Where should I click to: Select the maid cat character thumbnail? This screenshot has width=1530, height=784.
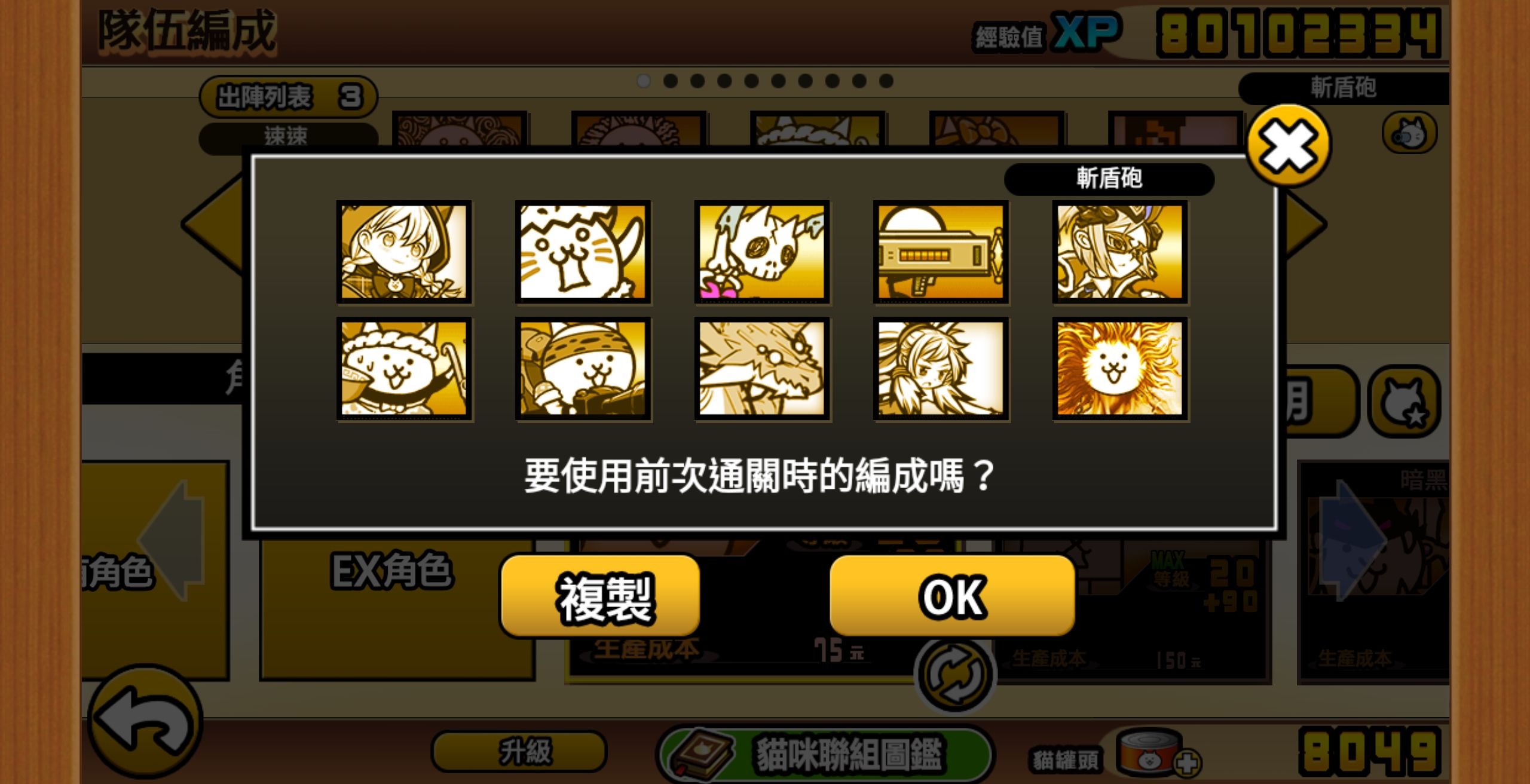point(404,369)
